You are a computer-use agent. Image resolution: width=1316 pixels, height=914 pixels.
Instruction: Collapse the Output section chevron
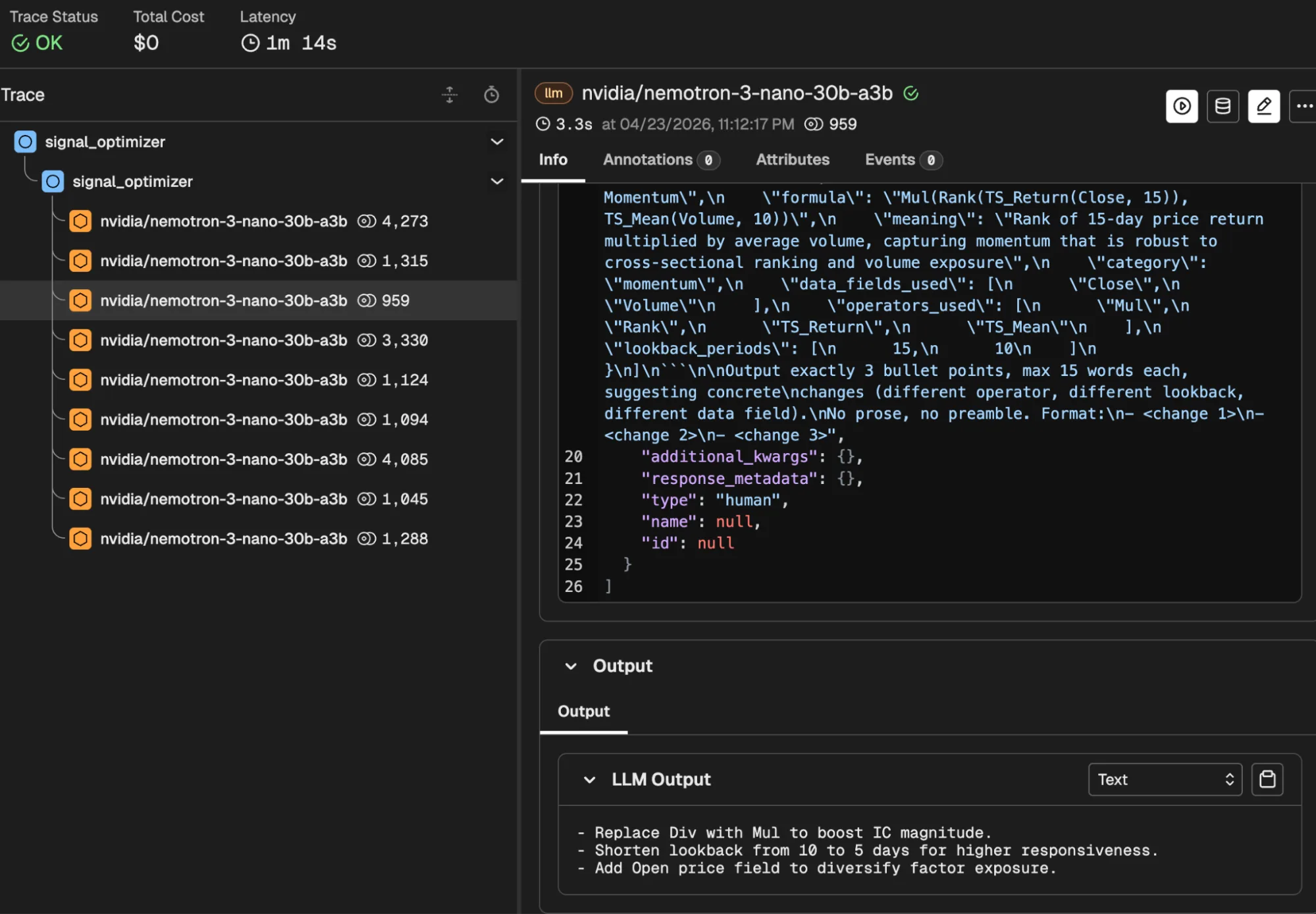tap(571, 666)
